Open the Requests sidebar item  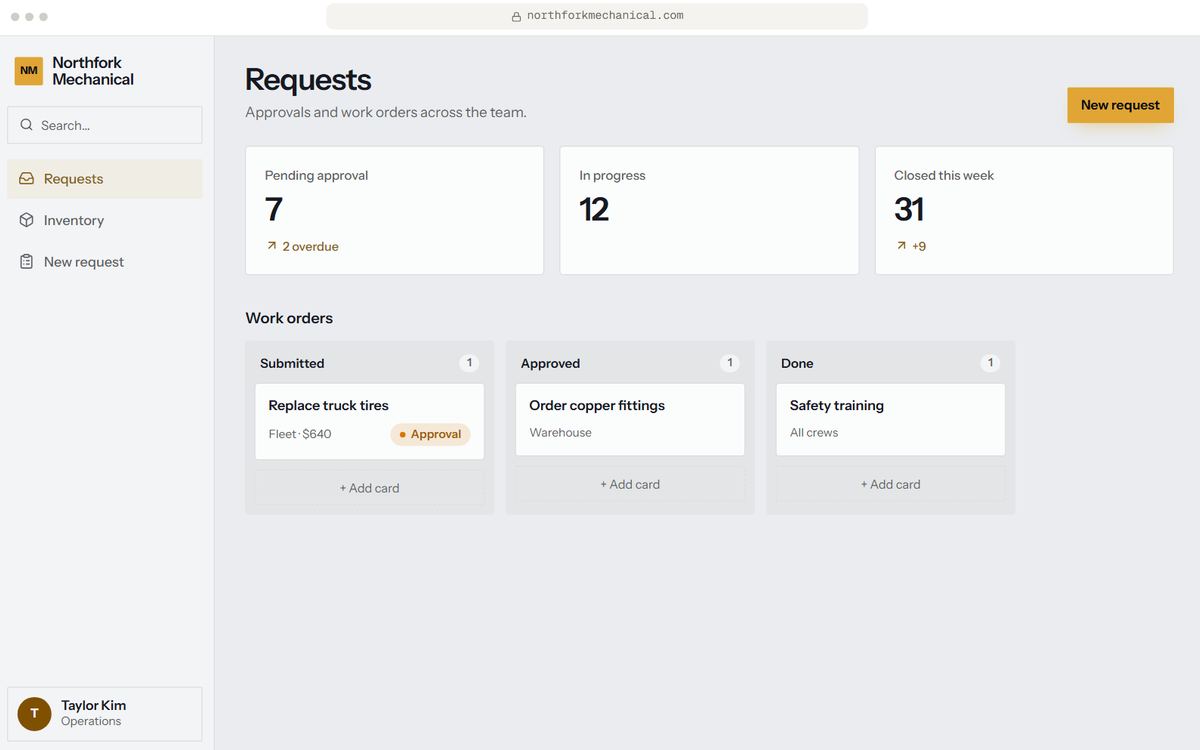[105, 179]
